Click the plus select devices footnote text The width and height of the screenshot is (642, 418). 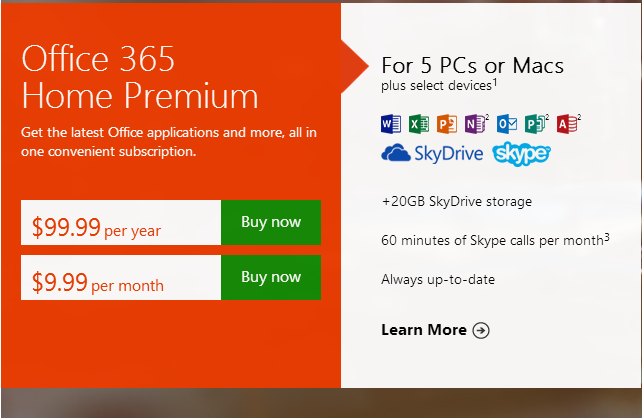(439, 86)
